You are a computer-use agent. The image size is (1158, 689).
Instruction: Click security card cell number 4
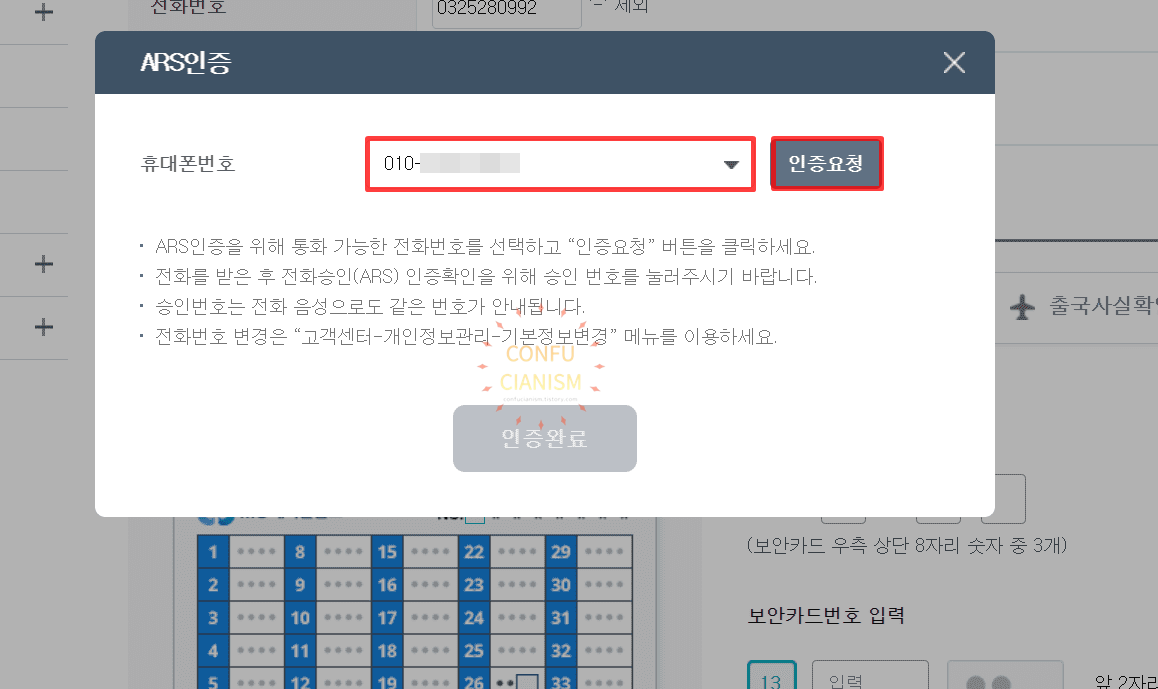[213, 651]
